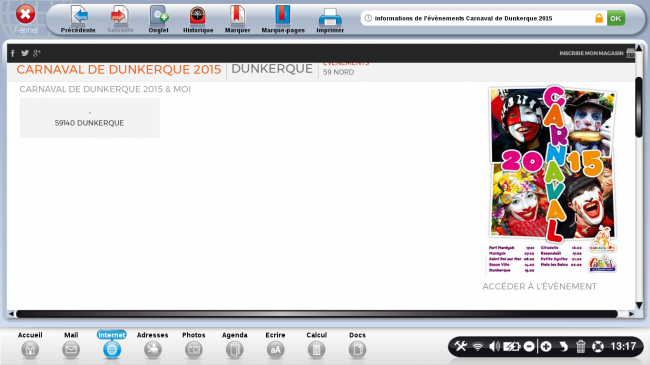Print the page with Imprimer
The height and width of the screenshot is (365, 650).
[x=330, y=19]
